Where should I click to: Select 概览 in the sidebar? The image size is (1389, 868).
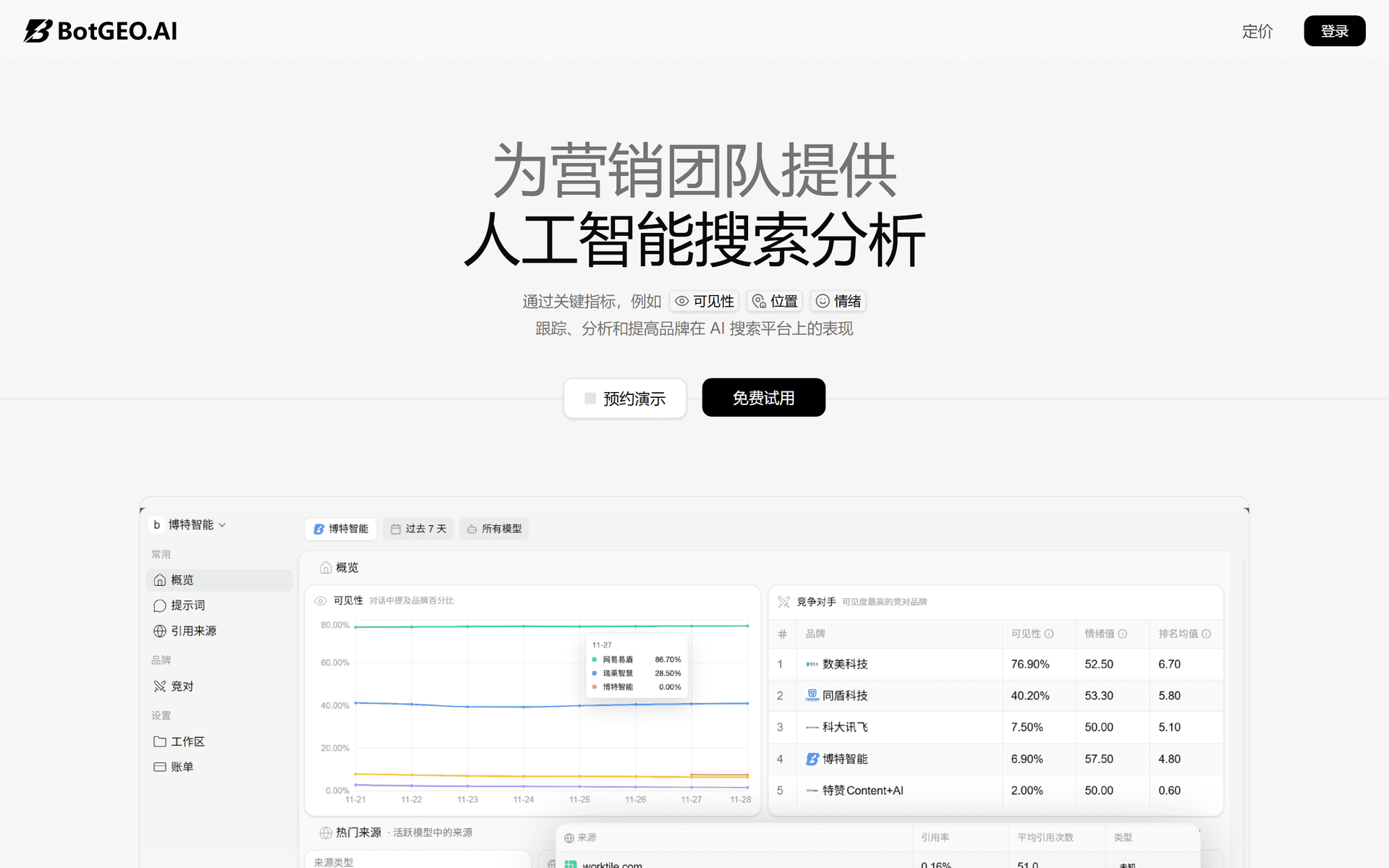219,580
